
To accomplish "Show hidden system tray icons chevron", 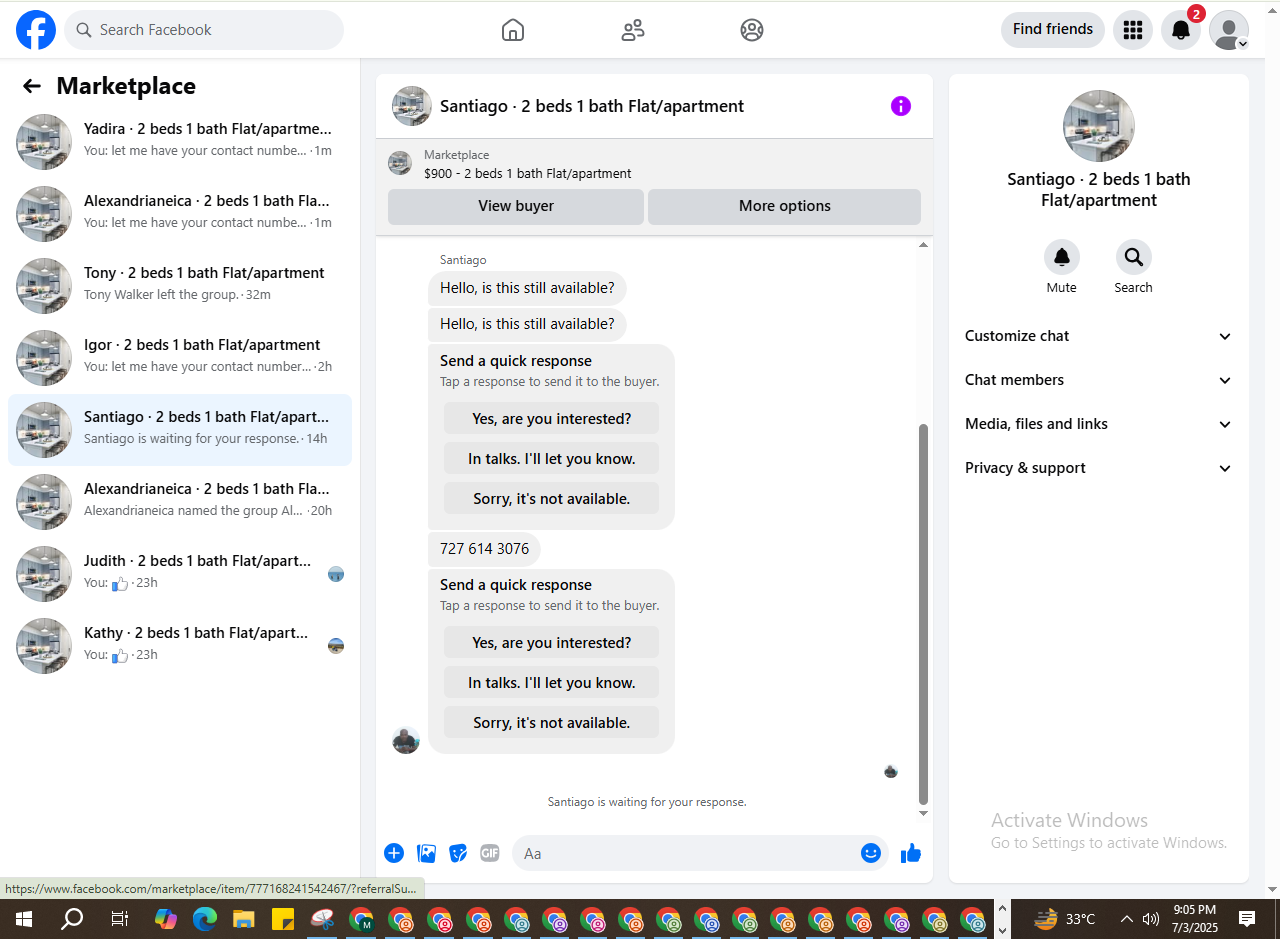I will pyautogui.click(x=1127, y=919).
